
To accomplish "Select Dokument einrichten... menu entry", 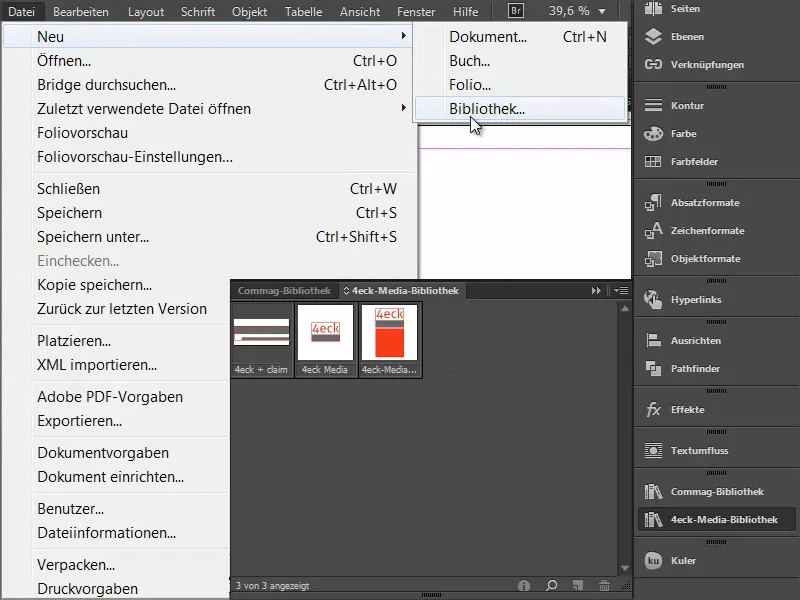I will click(117, 477).
